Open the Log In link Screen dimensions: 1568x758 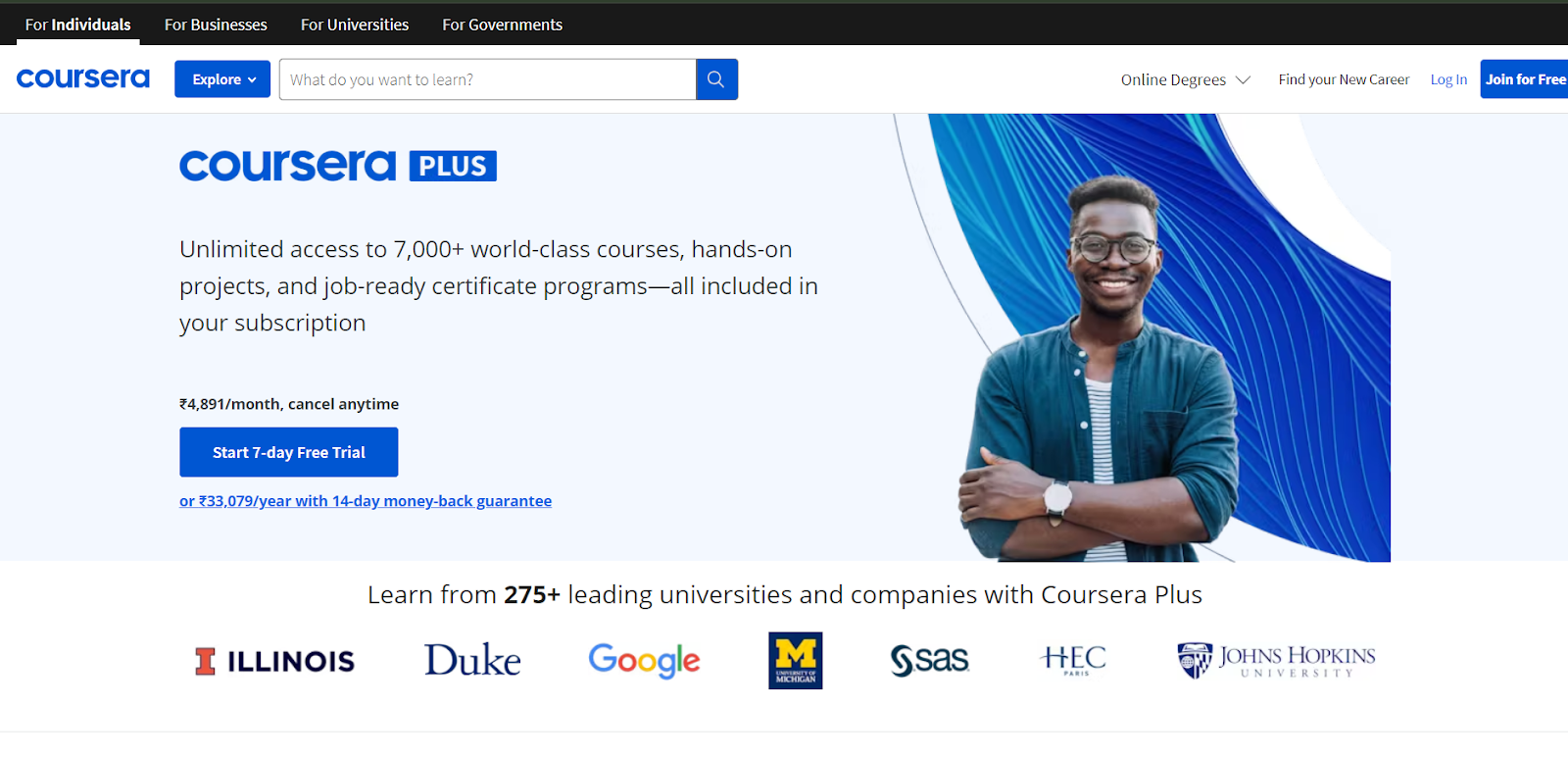(x=1448, y=79)
